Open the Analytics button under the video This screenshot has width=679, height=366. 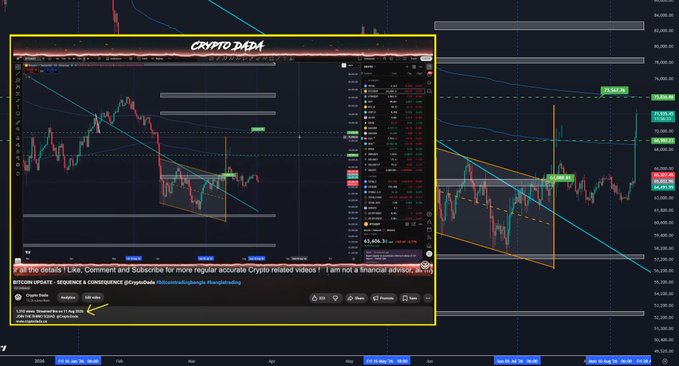click(68, 298)
